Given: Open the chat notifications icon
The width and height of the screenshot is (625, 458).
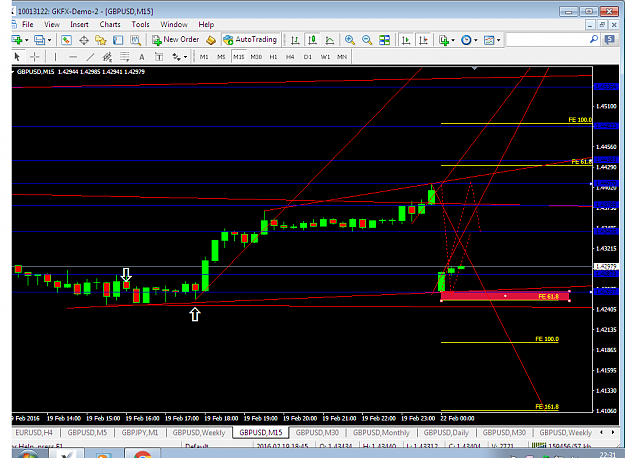Looking at the screenshot, I should 609,39.
